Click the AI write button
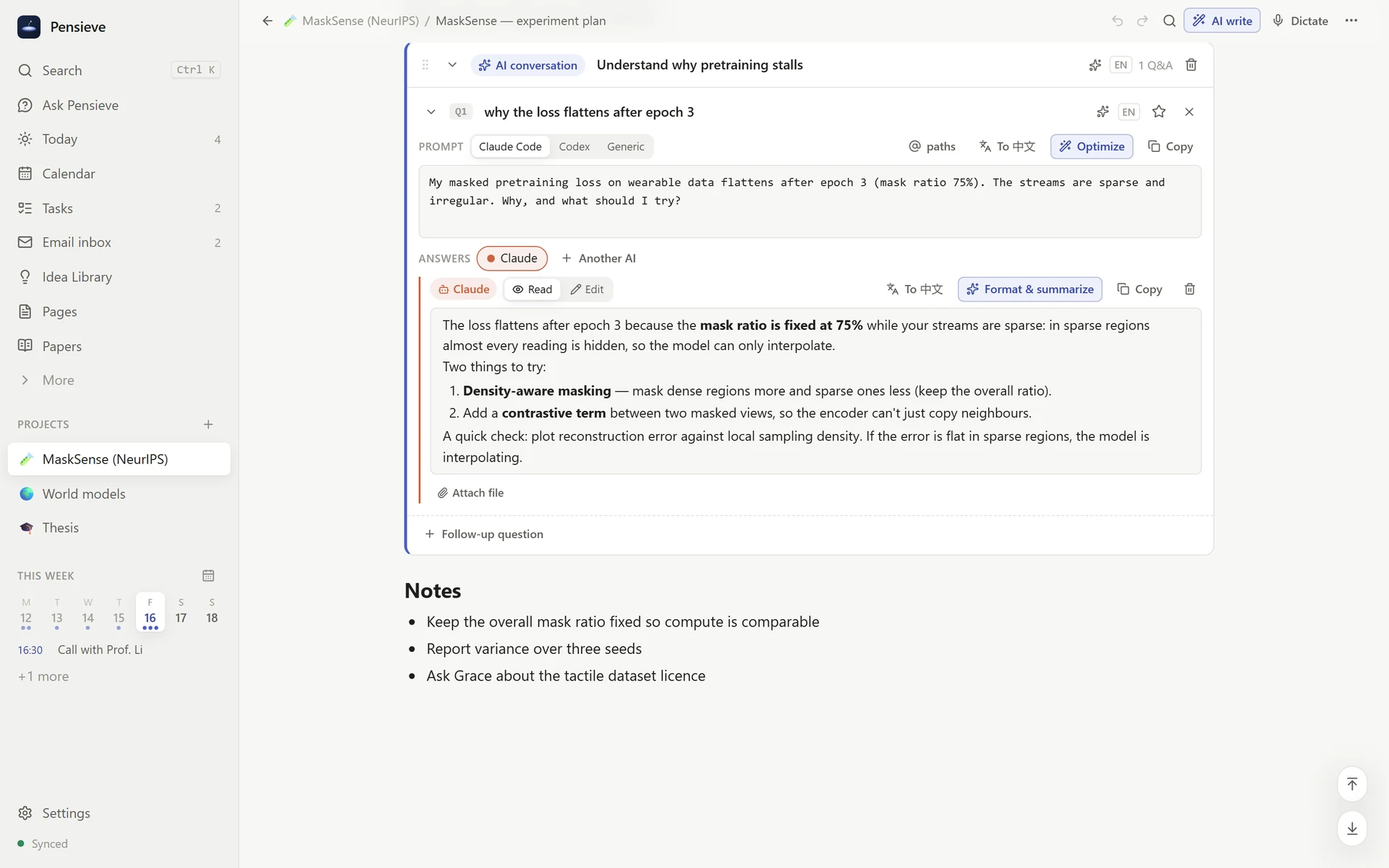This screenshot has width=1389, height=868. (1222, 21)
